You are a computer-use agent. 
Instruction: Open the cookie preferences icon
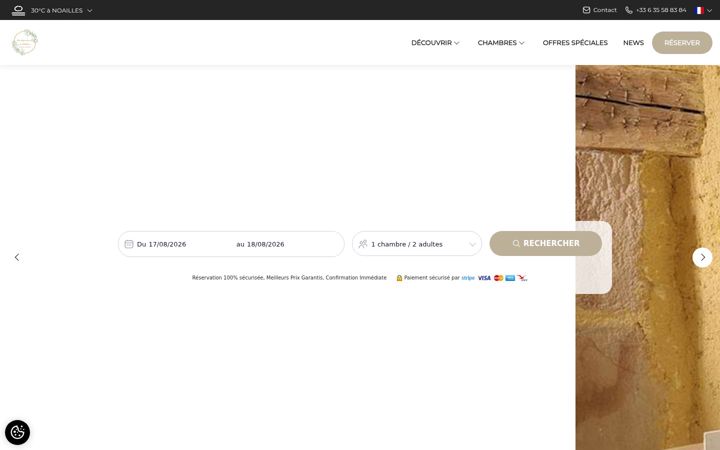(x=17, y=432)
